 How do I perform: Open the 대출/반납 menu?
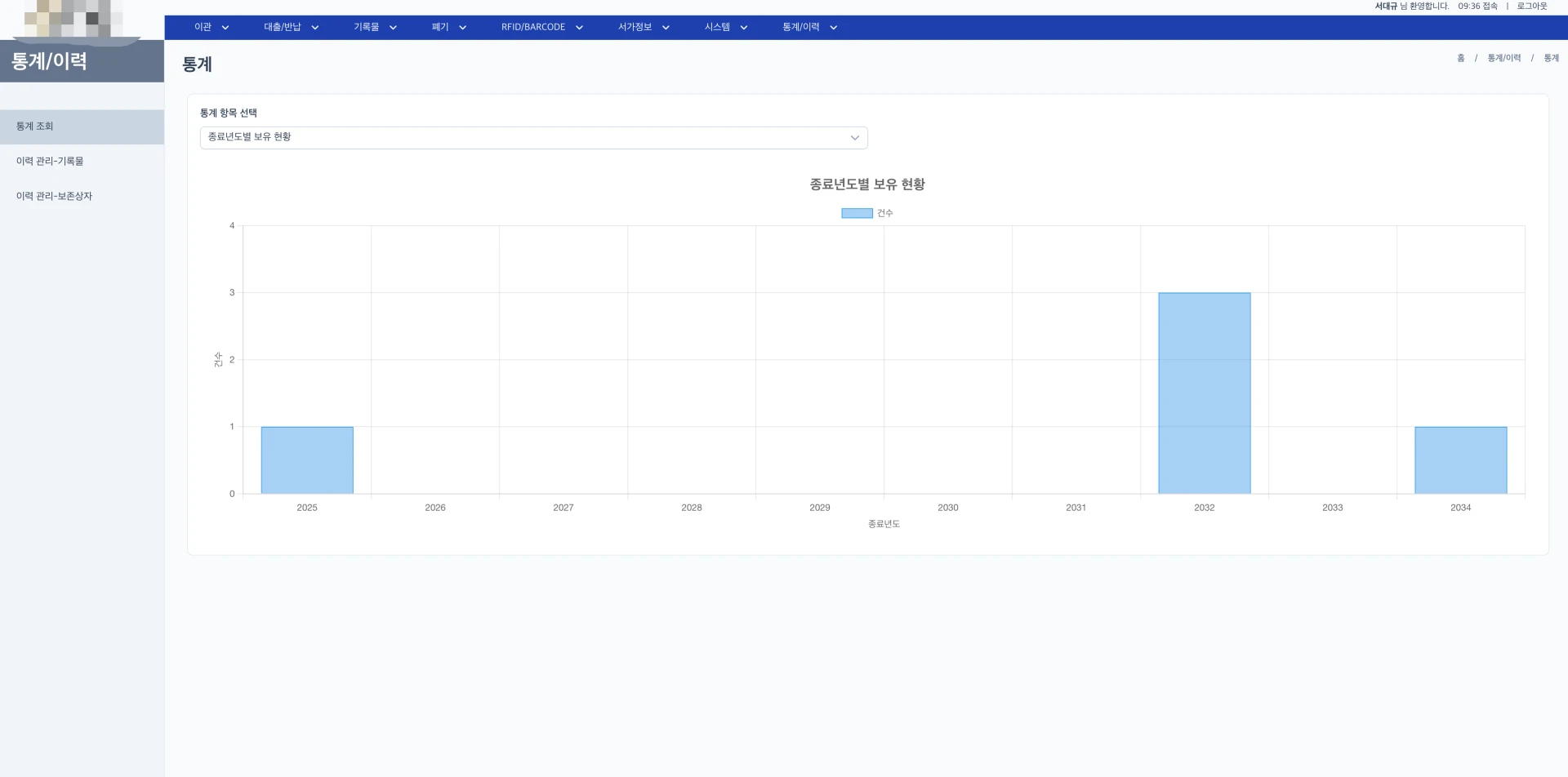pos(283,27)
